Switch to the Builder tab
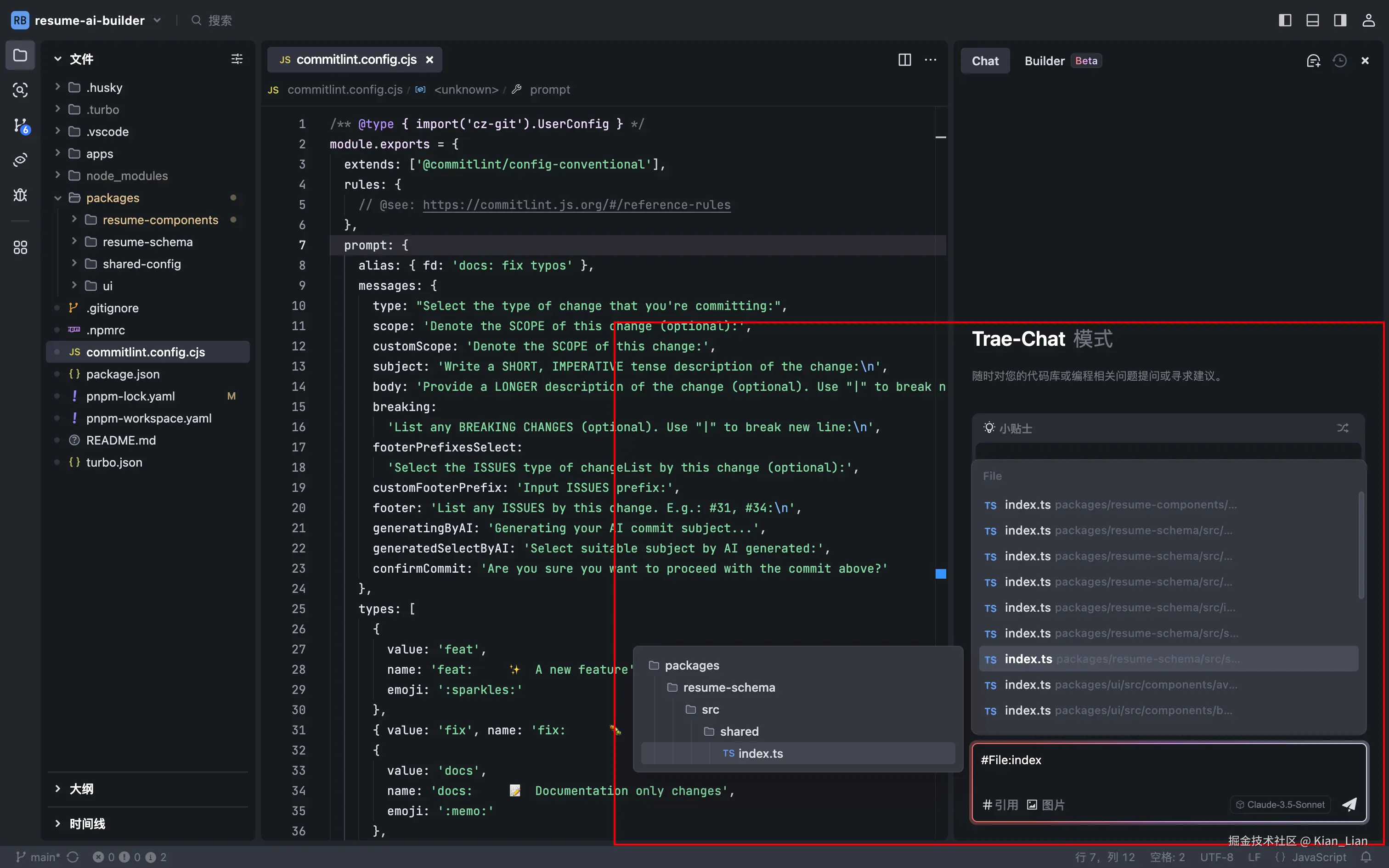Screen dimensions: 1389x868 click(x=1044, y=61)
